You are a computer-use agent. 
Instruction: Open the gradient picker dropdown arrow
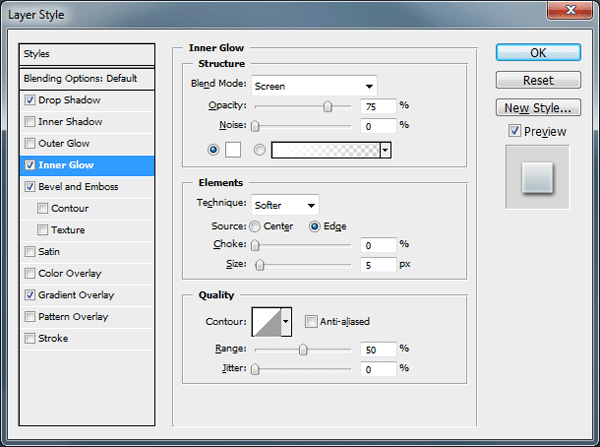point(386,150)
